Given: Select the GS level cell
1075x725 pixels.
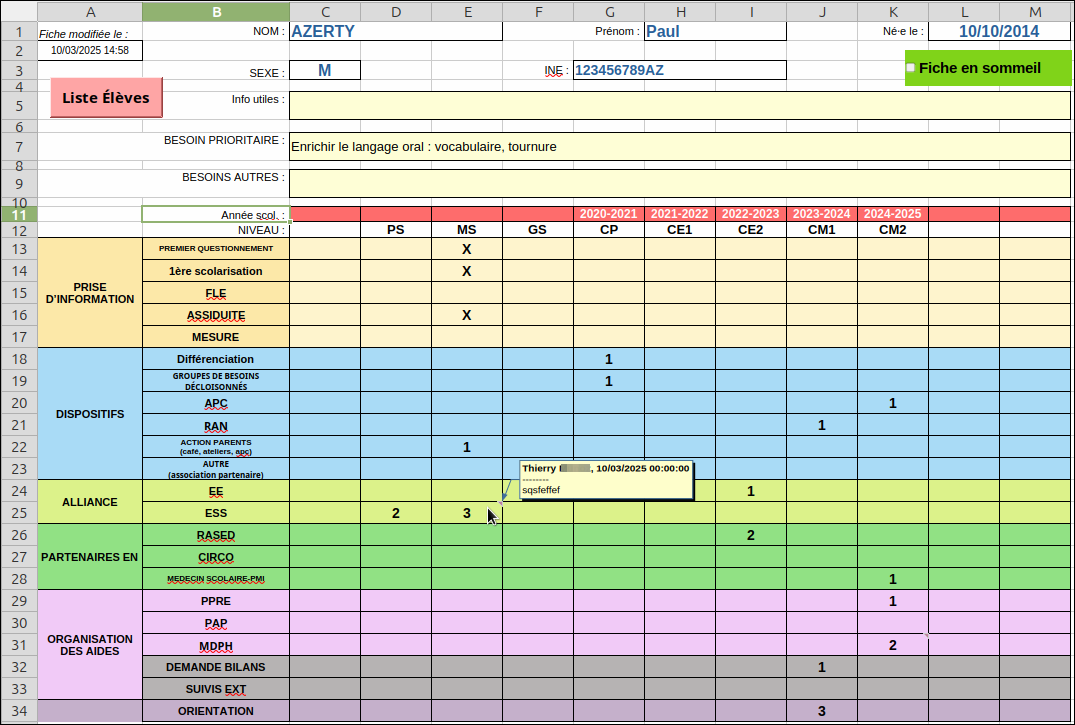Looking at the screenshot, I should (x=538, y=230).
